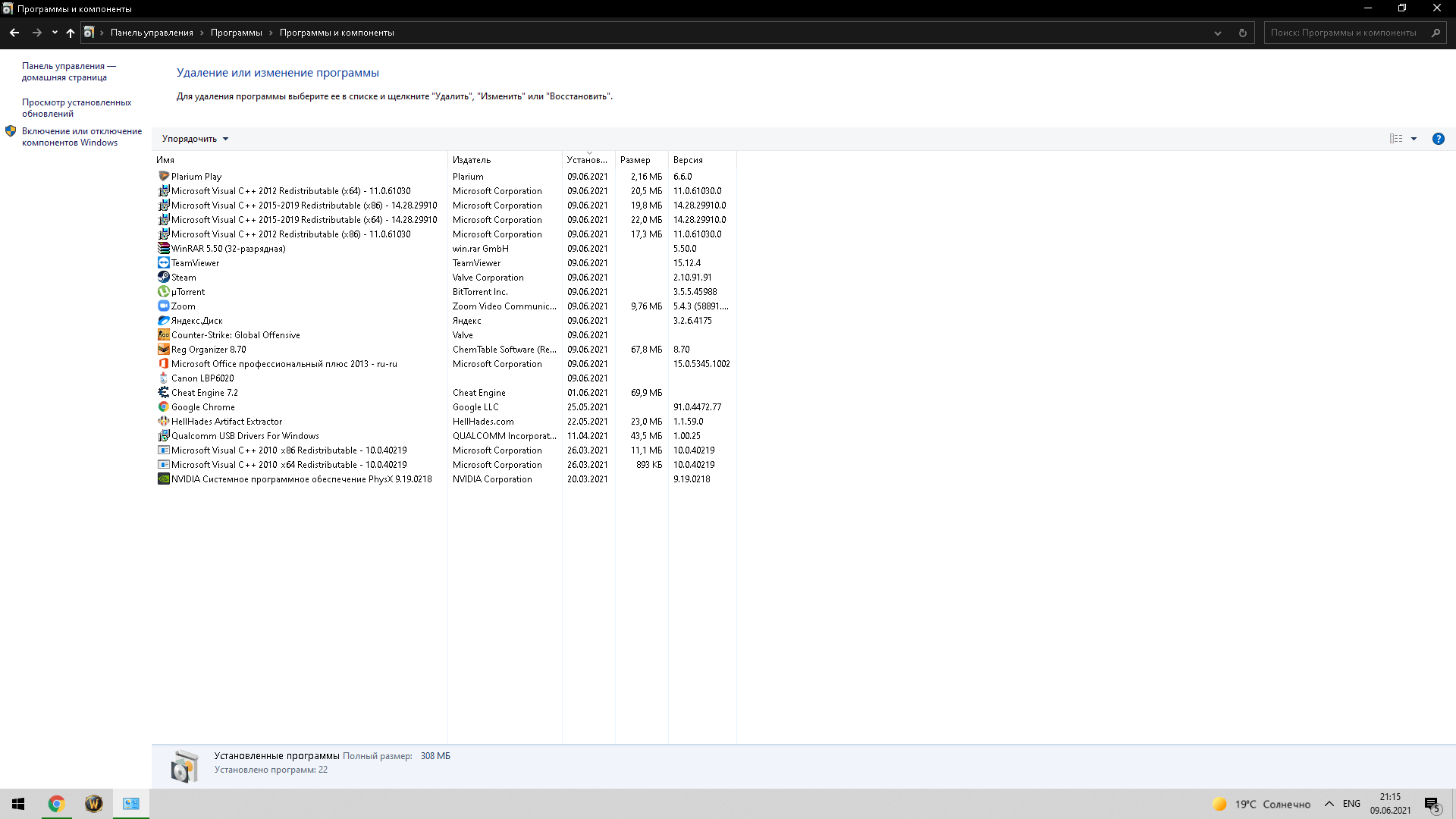Click Qualcomm USB Drivers icon
Screen dimensions: 1456x819
[163, 435]
